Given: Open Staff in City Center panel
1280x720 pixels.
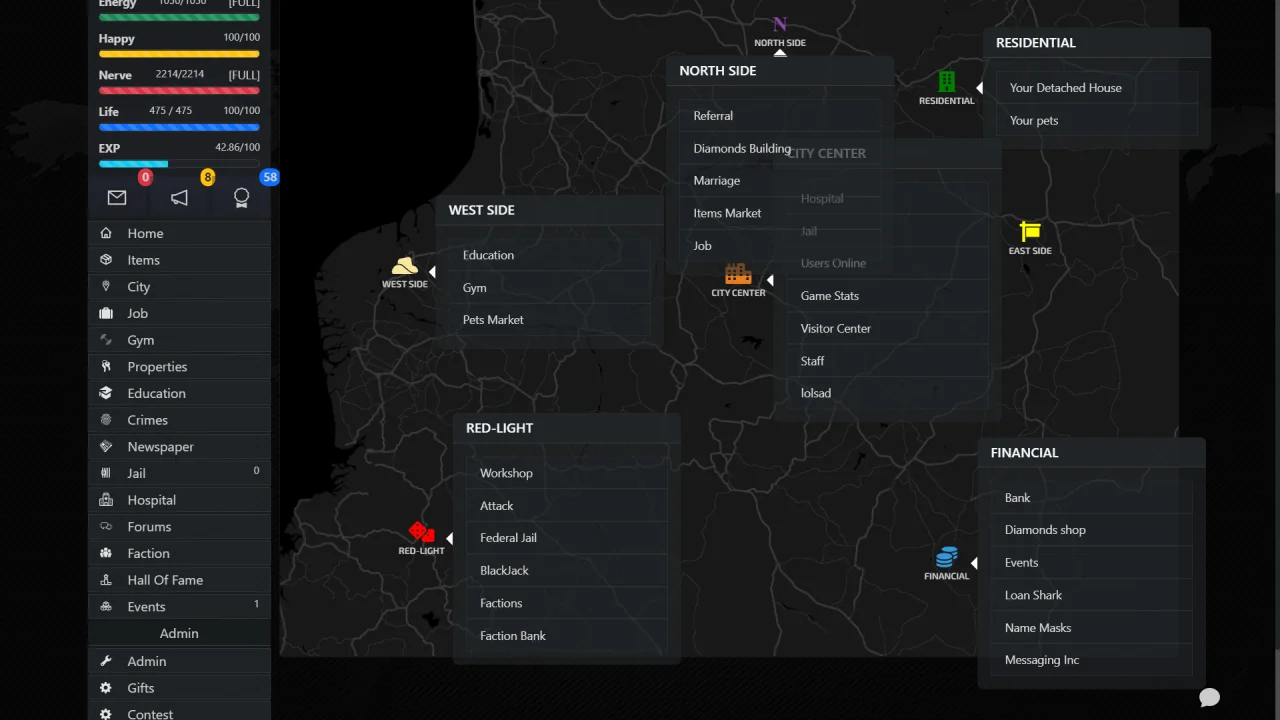Looking at the screenshot, I should coord(887,361).
